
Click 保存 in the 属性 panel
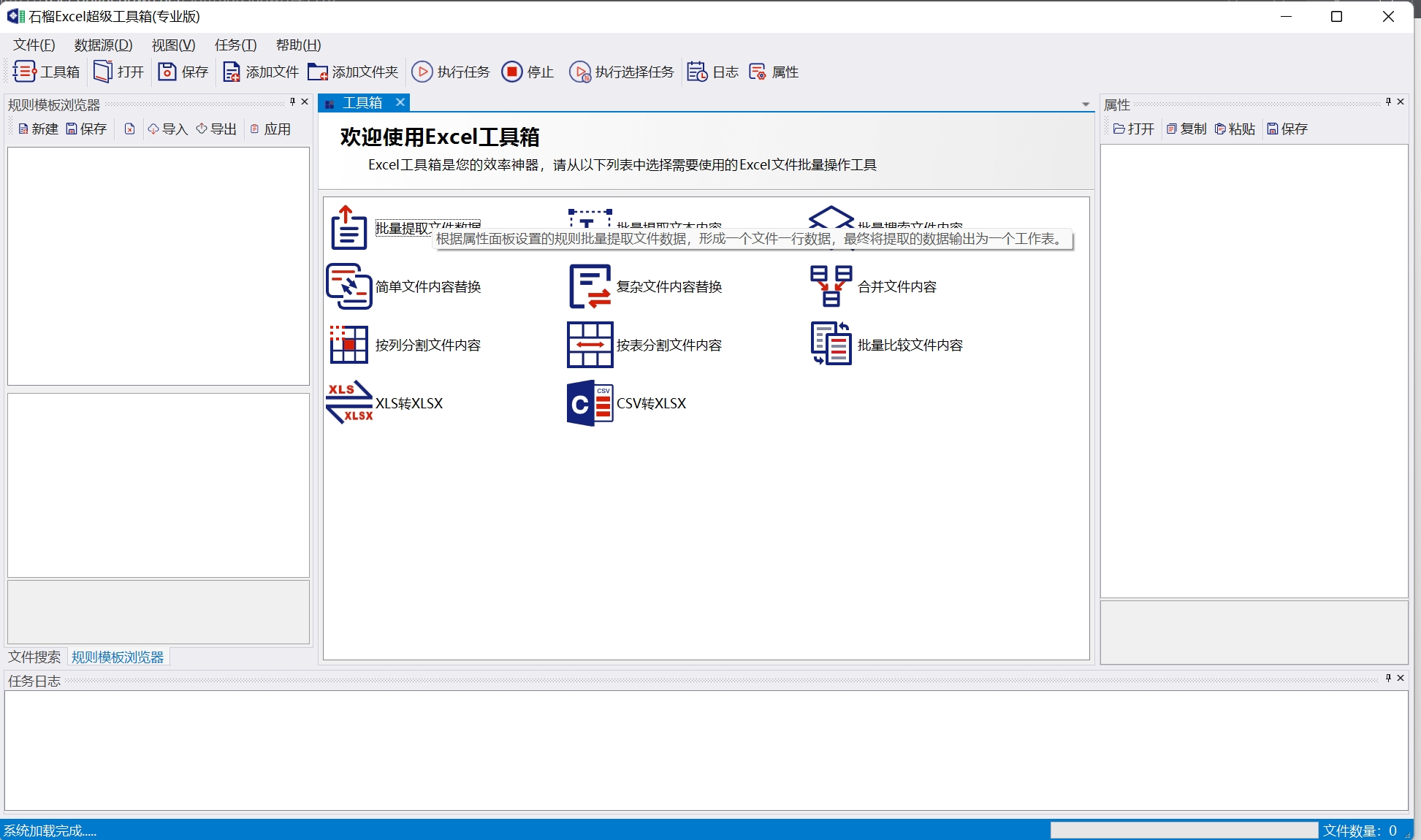click(1287, 129)
